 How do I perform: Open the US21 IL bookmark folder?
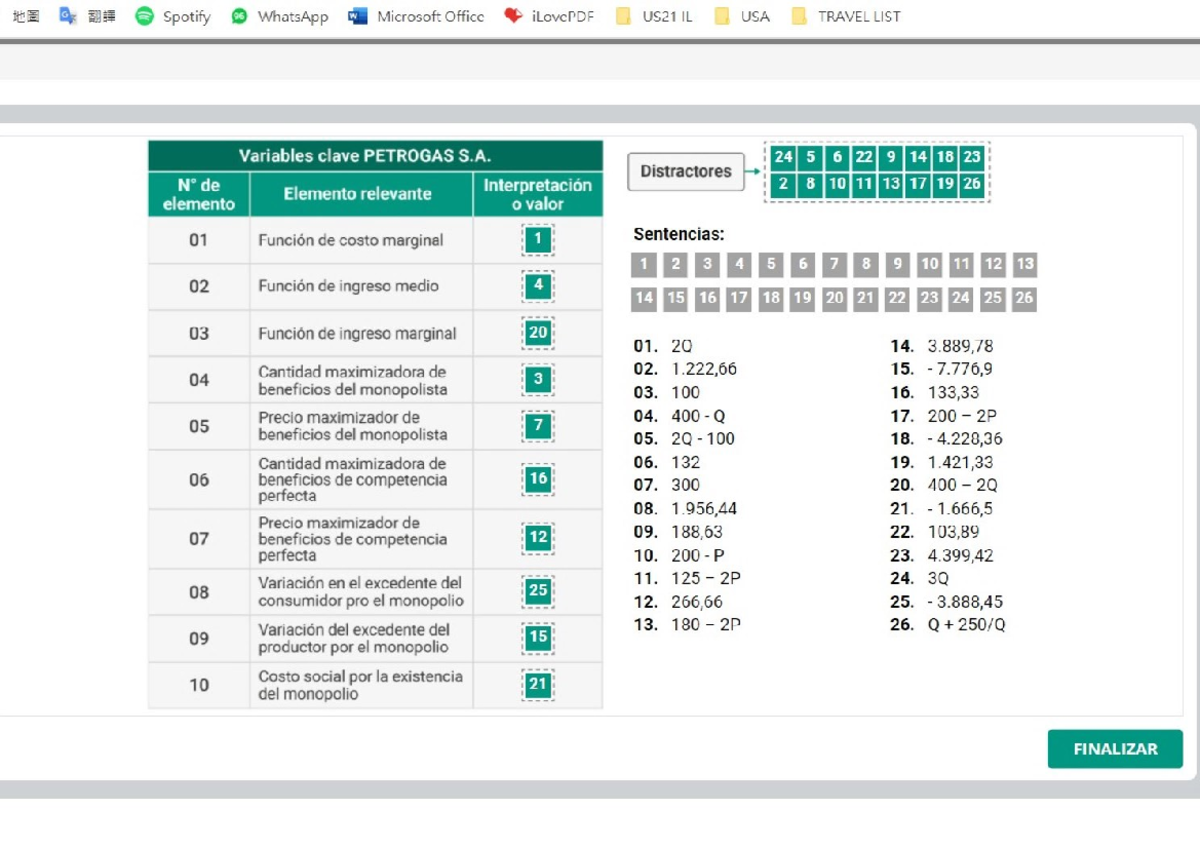click(x=654, y=16)
